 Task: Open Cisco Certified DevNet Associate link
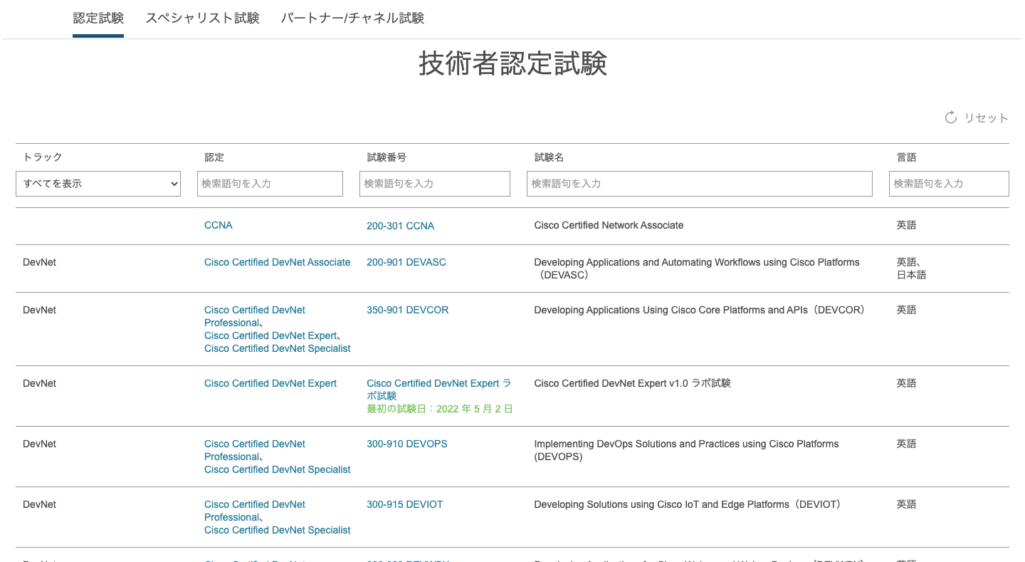277,262
